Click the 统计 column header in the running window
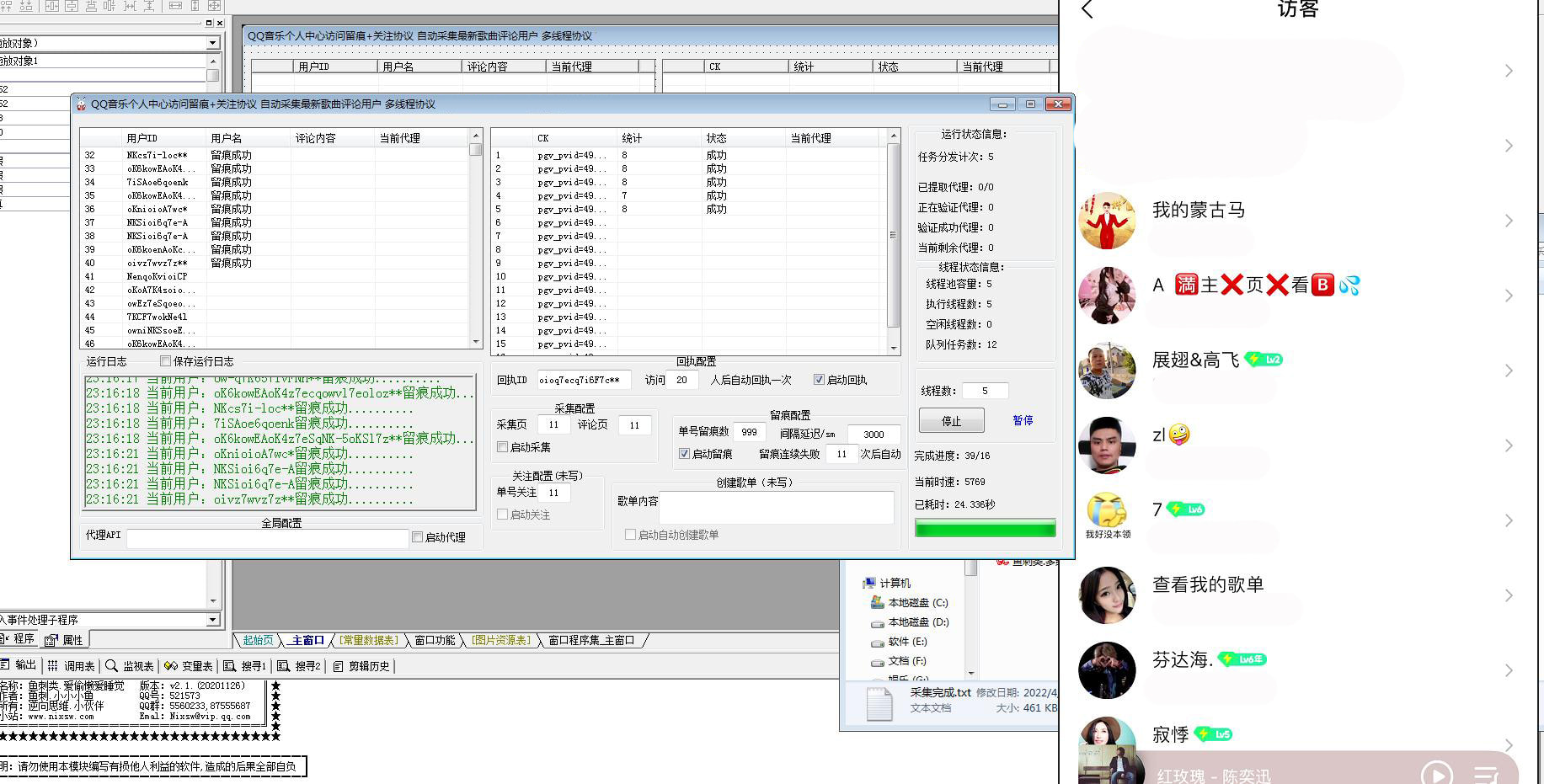 [660, 138]
